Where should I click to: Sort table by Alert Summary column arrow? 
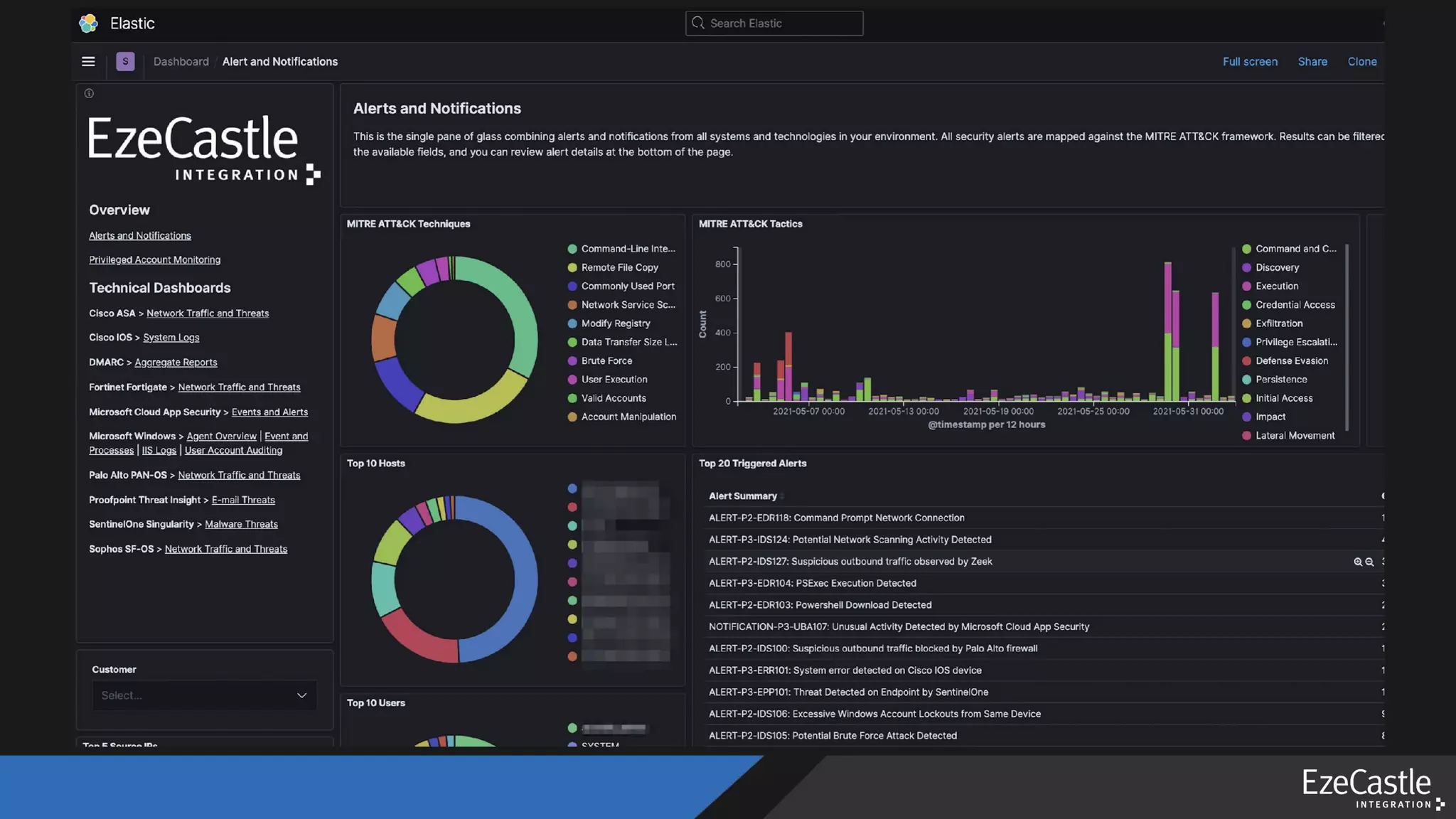click(x=782, y=496)
